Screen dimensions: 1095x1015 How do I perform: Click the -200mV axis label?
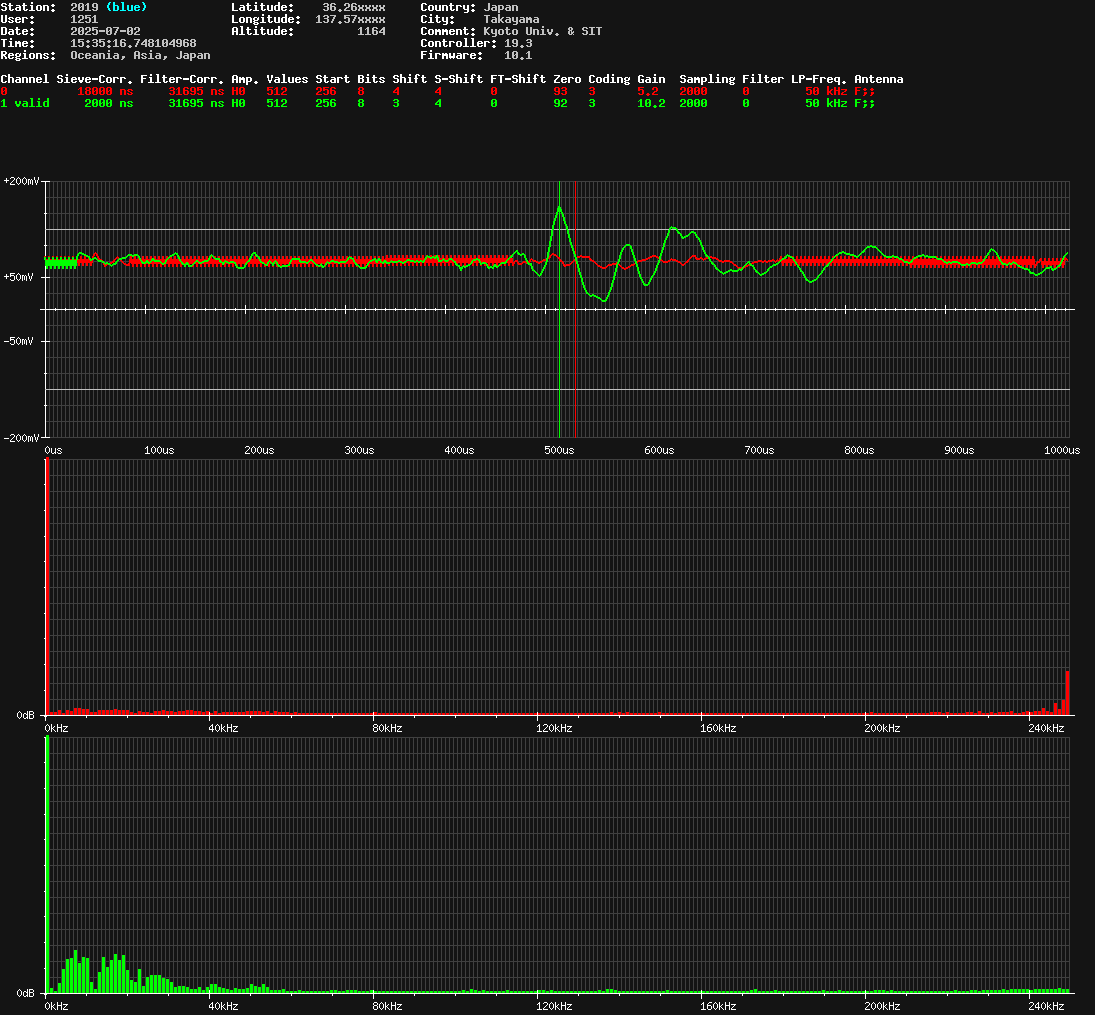point(21,438)
